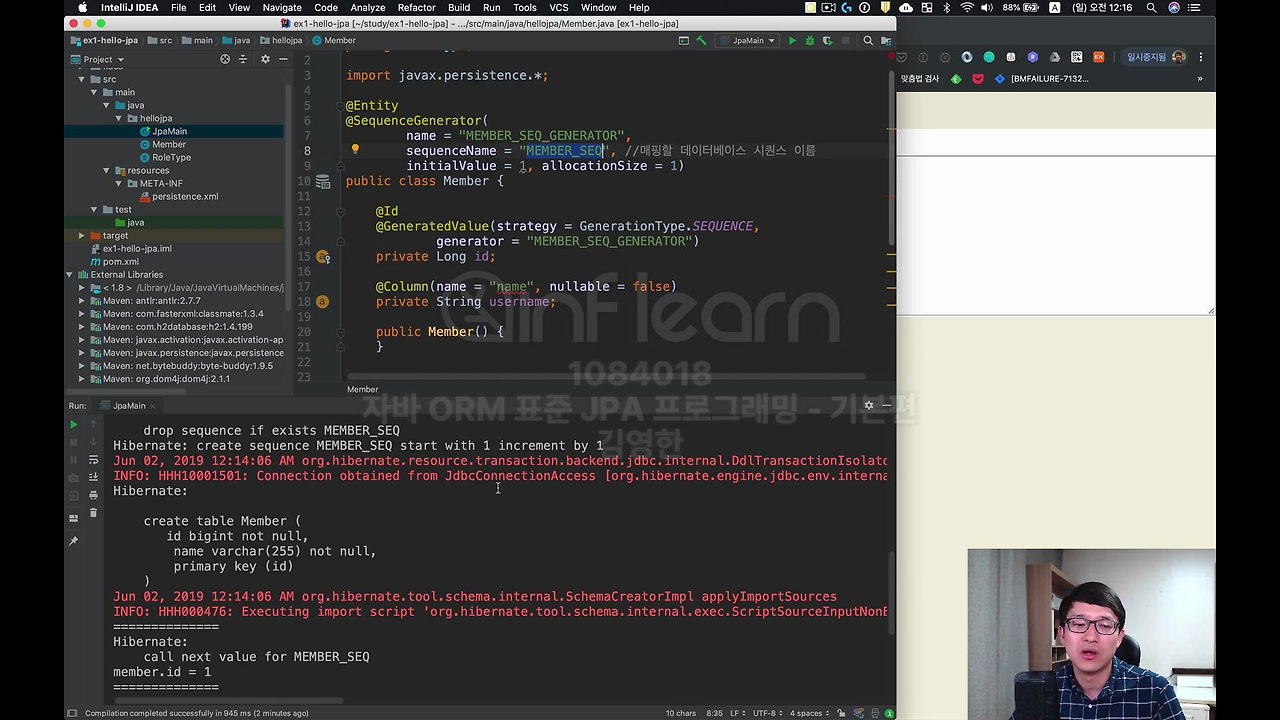
Task: Click the terminal-like icon left of the hammer
Action: [x=684, y=41]
